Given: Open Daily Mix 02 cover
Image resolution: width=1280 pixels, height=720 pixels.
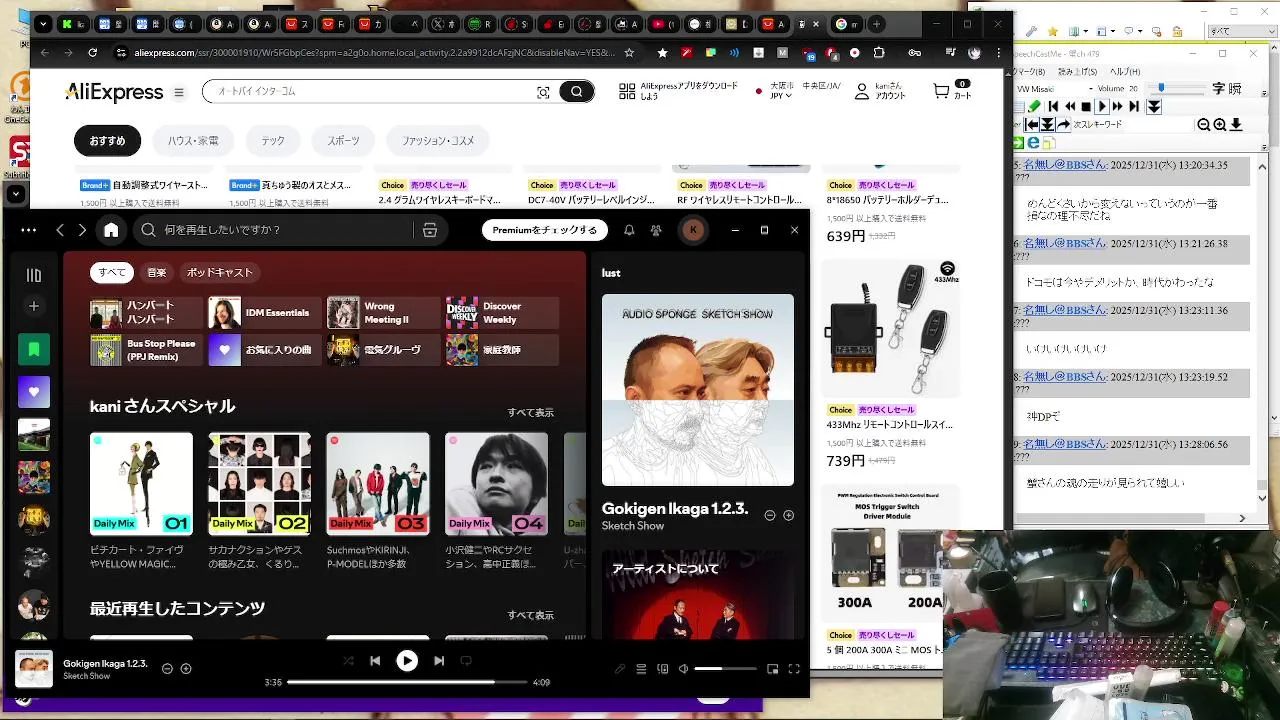Looking at the screenshot, I should point(260,484).
